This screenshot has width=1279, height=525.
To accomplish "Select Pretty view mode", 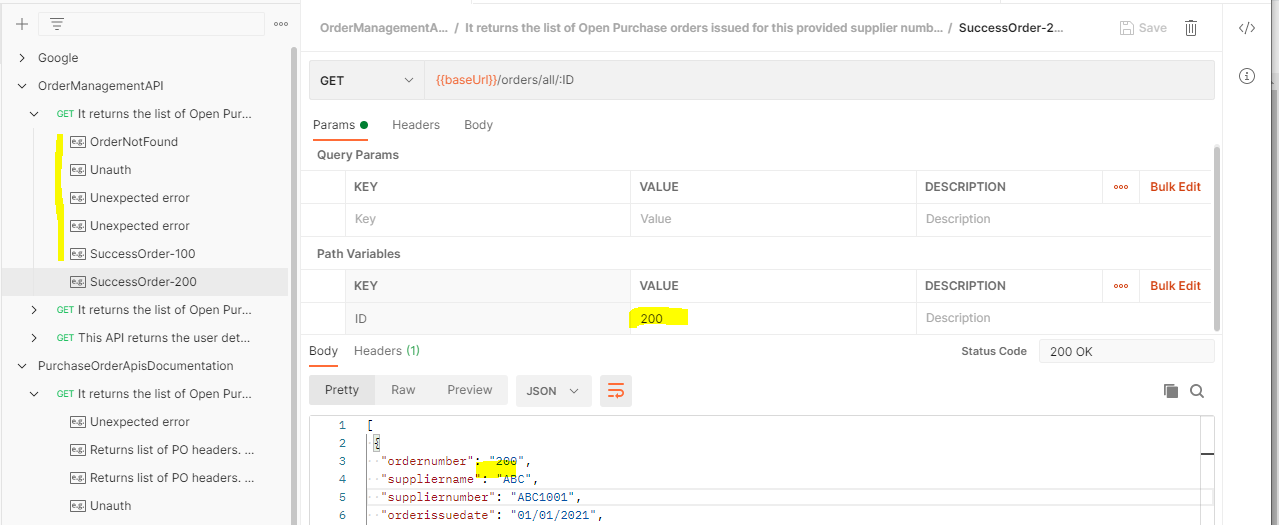I will click(x=341, y=390).
